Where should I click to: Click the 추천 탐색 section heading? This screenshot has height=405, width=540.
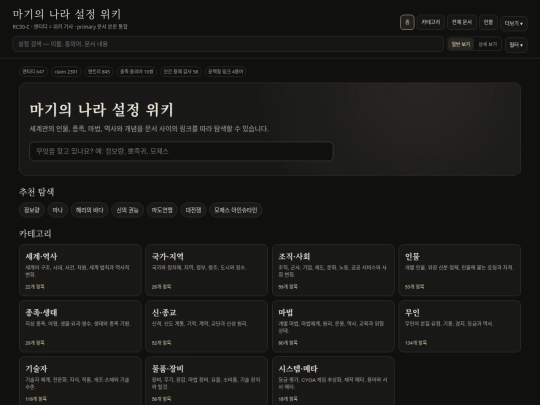37,192
